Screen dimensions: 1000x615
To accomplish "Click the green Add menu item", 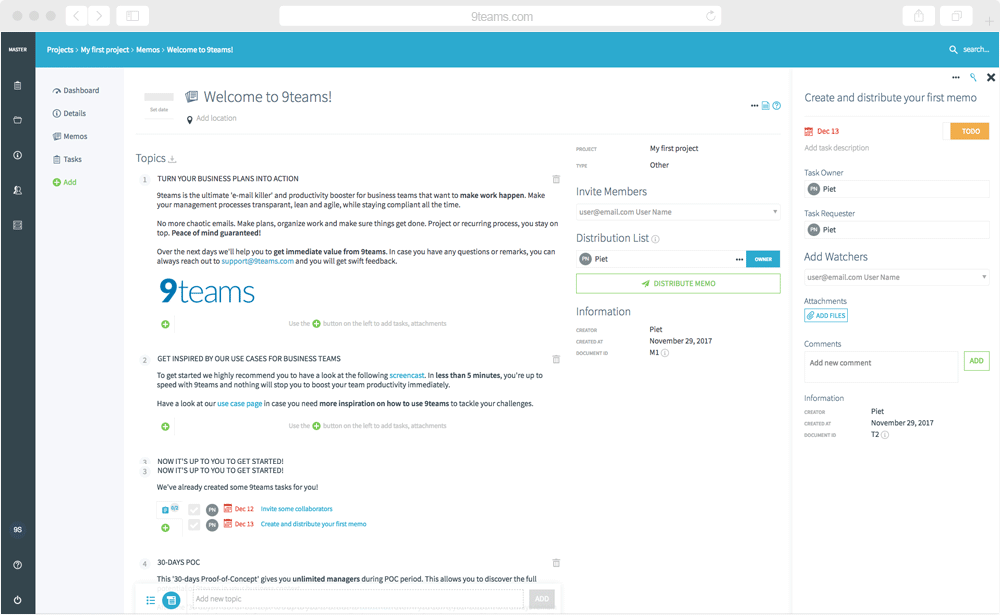I will pyautogui.click(x=64, y=182).
